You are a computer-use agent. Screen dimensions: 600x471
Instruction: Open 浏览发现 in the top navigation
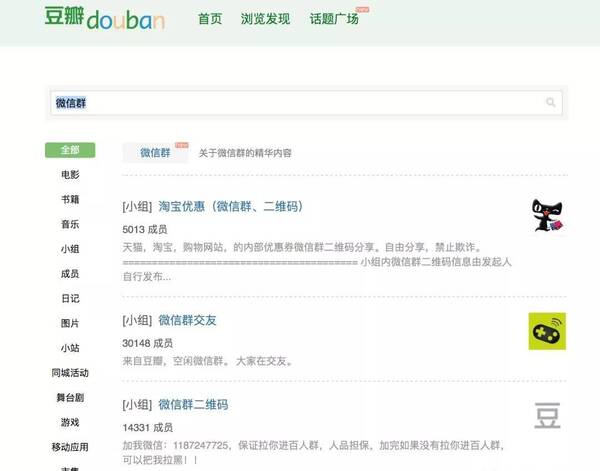(x=265, y=19)
